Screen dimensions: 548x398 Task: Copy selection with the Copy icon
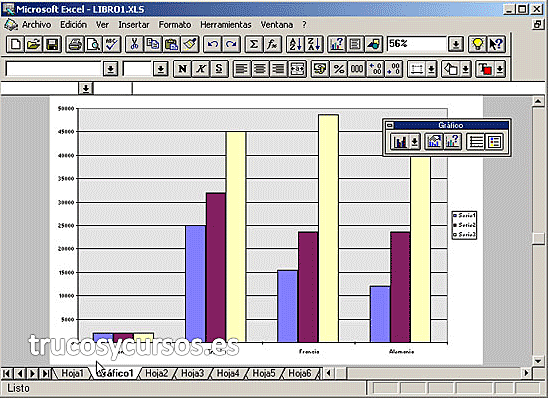pyautogui.click(x=153, y=44)
